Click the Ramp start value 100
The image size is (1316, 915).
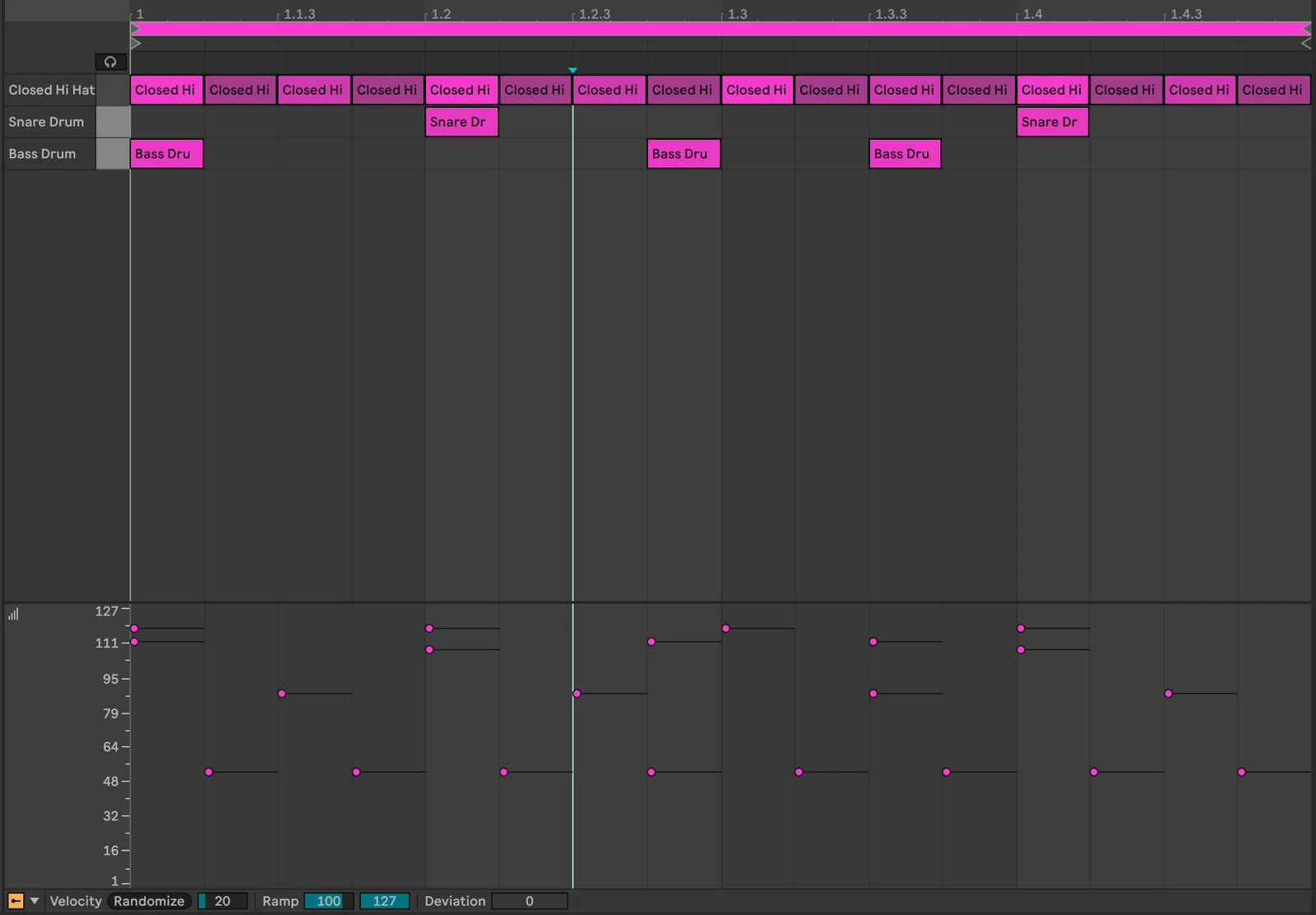[x=329, y=901]
